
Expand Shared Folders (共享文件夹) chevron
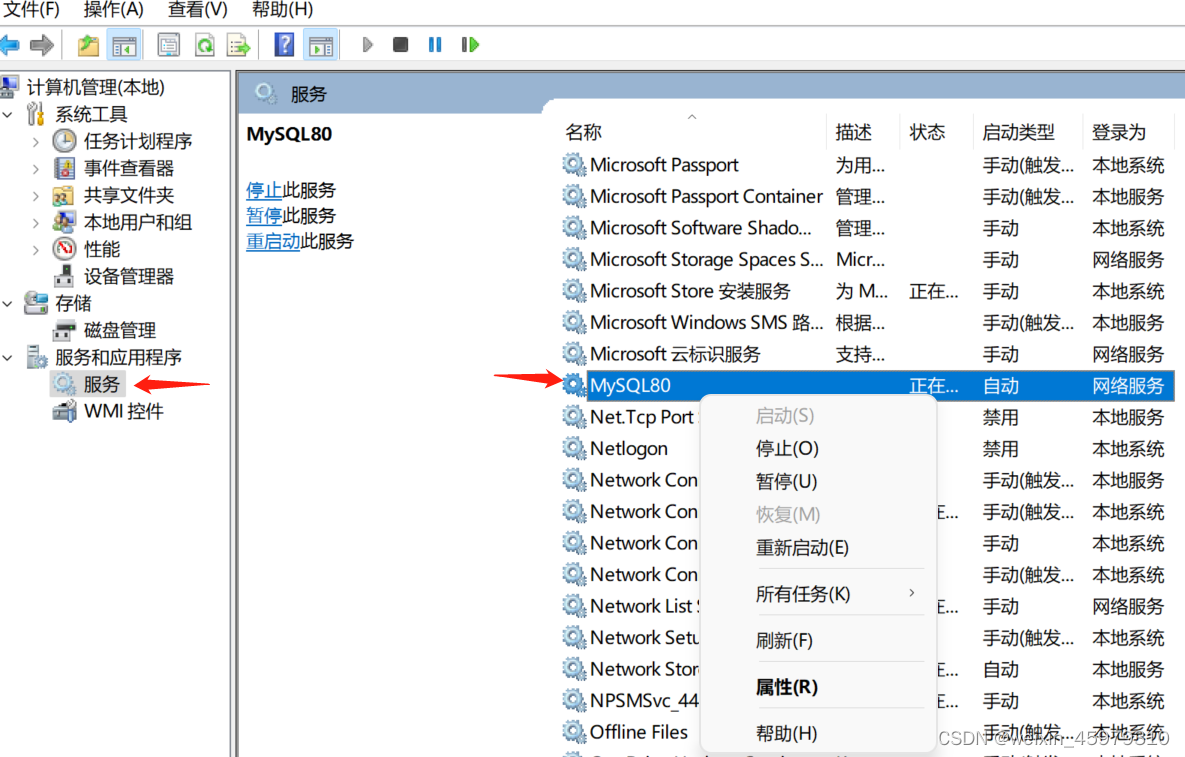point(36,196)
